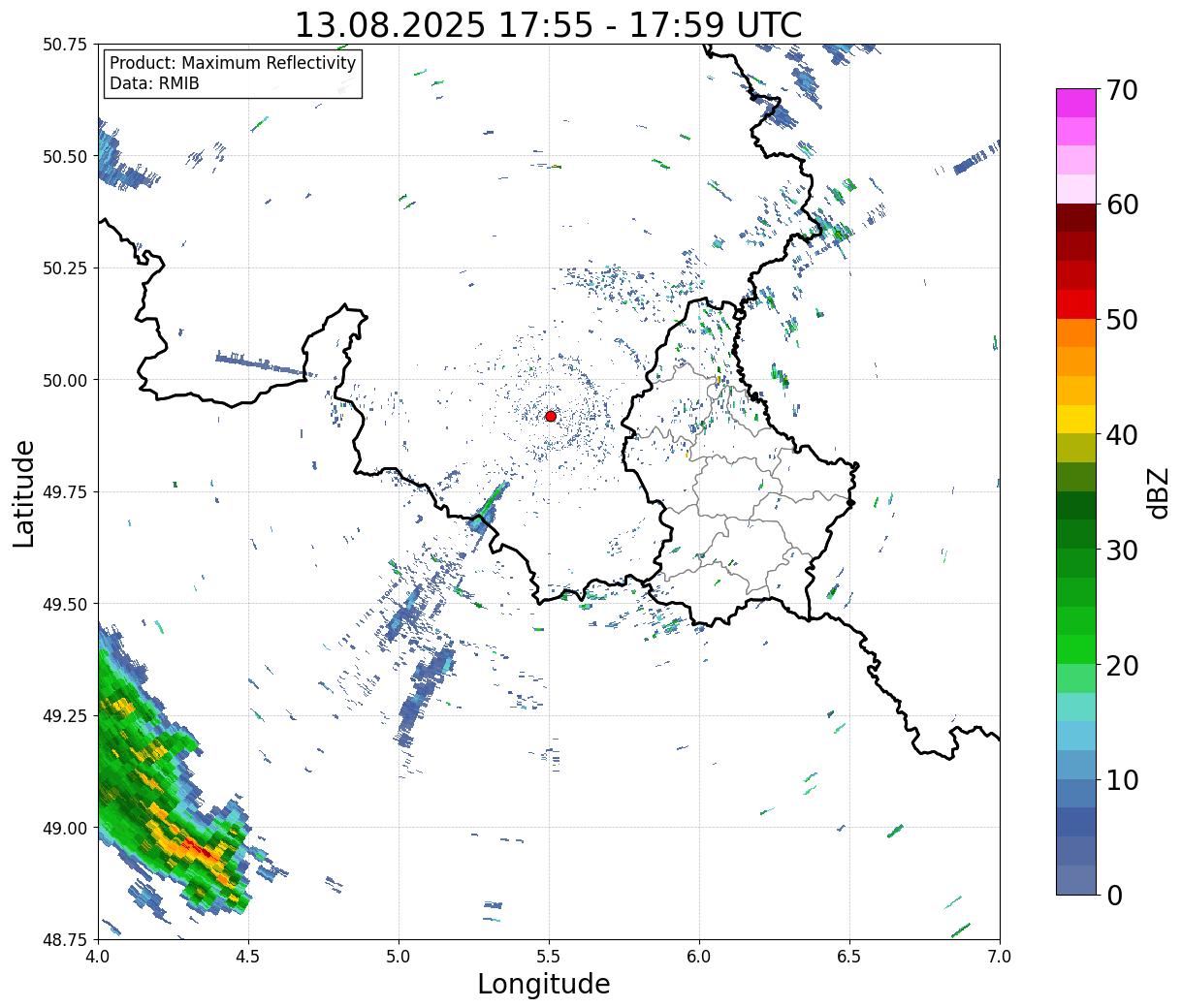Click the 'Longitude' axis label
The height and width of the screenshot is (1008, 1182).
pos(544,984)
